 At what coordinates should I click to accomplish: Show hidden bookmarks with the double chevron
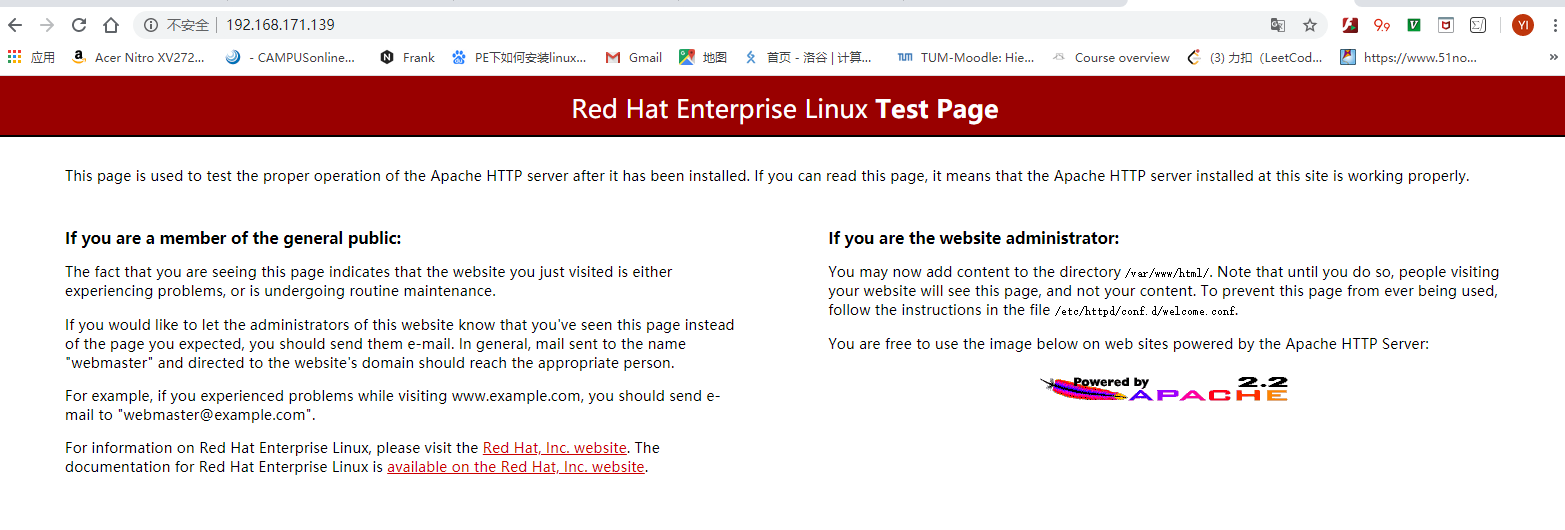(x=1553, y=57)
